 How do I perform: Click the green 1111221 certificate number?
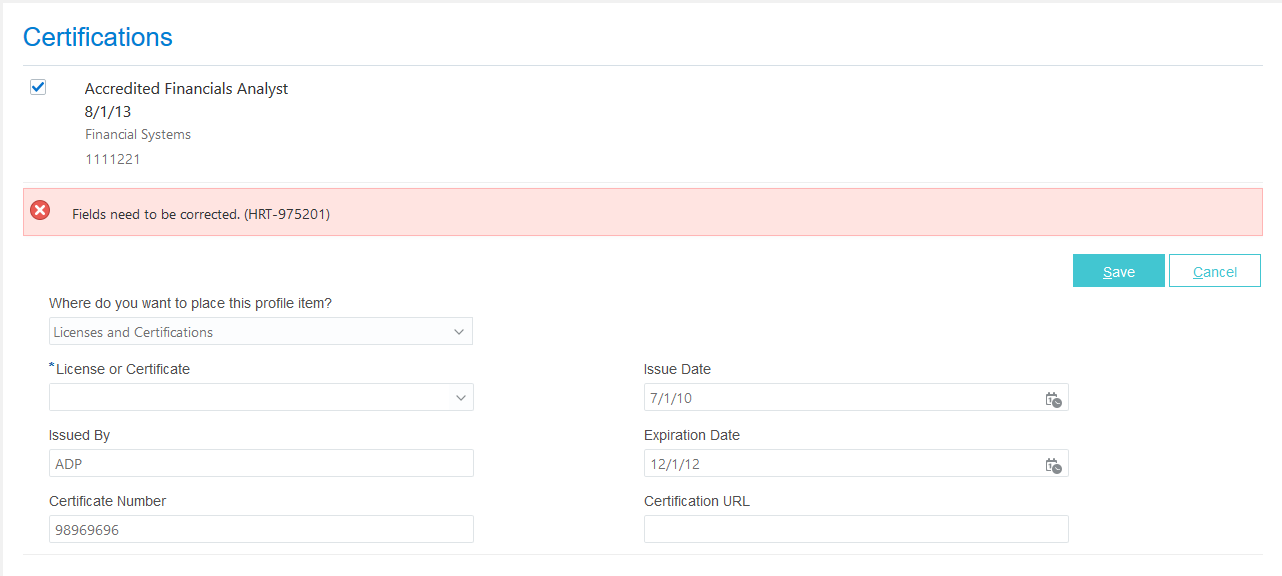[112, 158]
